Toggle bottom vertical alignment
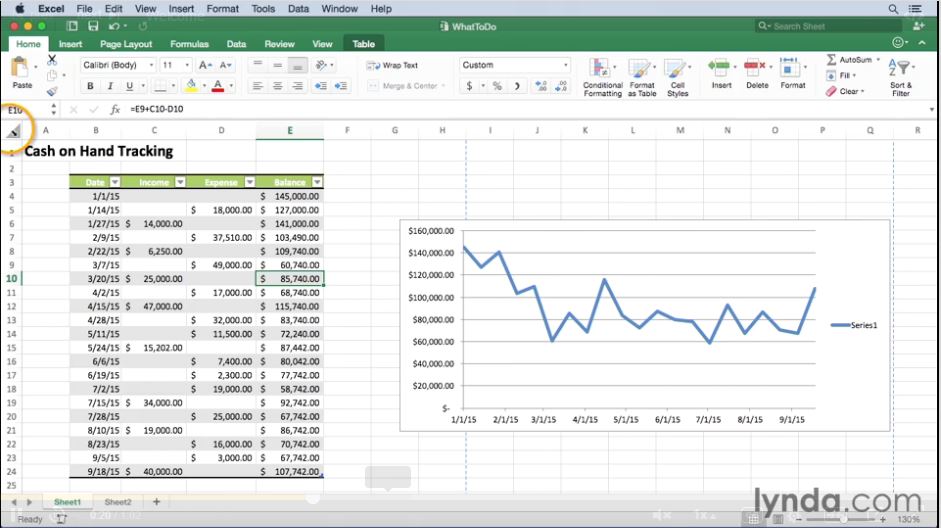 [x=297, y=65]
